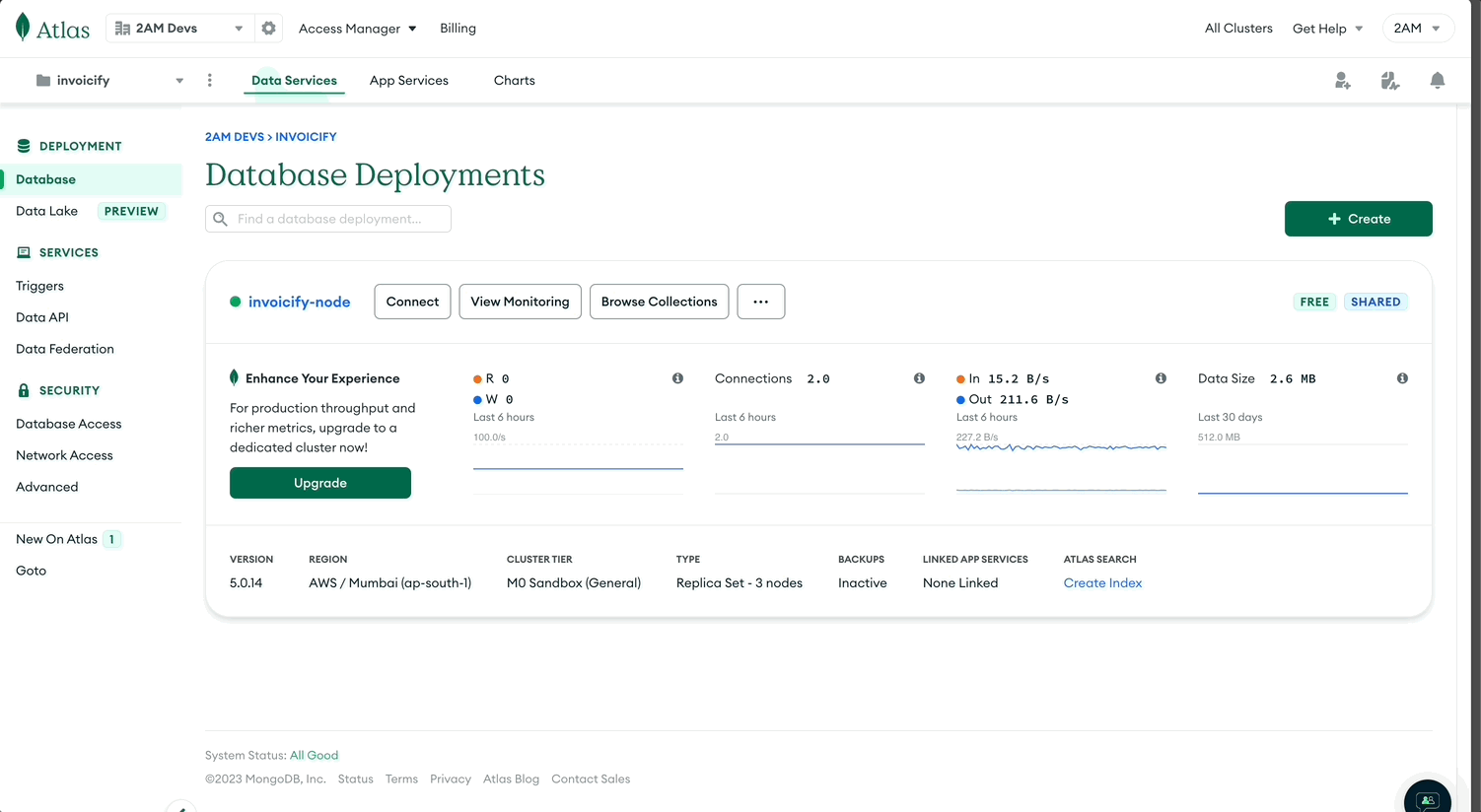
Task: Open chat support icon at bottom right
Action: click(1428, 798)
